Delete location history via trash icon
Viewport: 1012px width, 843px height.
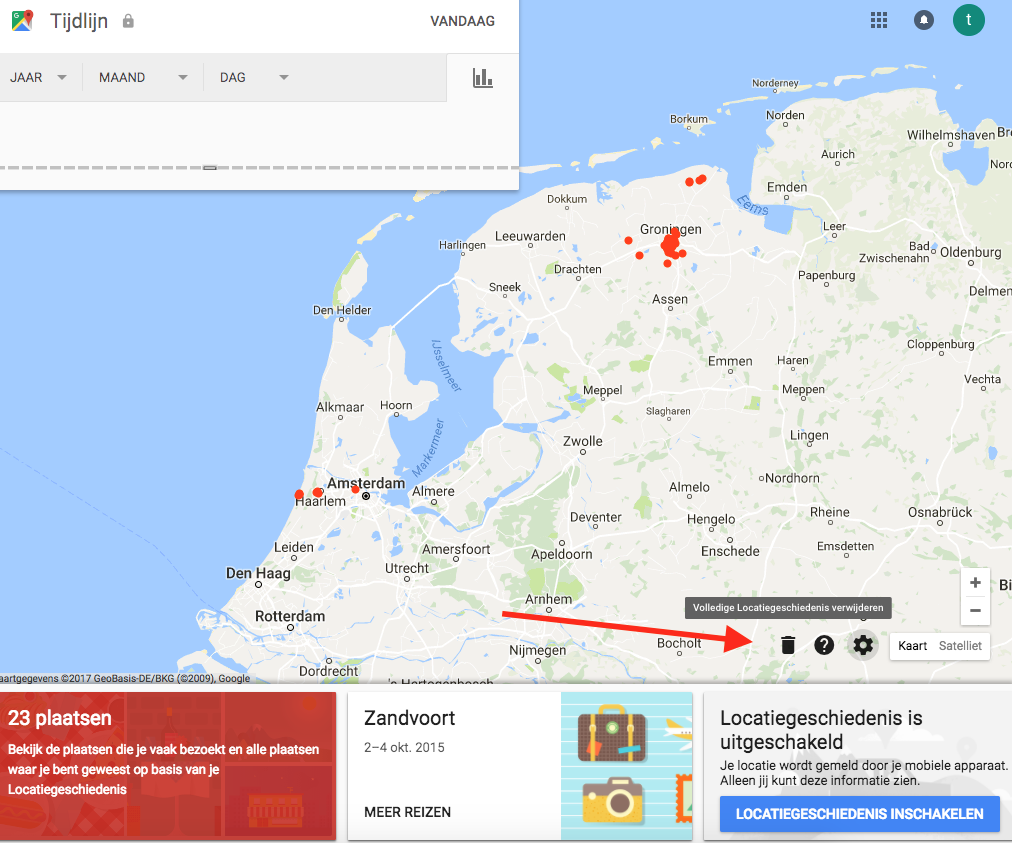coord(788,645)
